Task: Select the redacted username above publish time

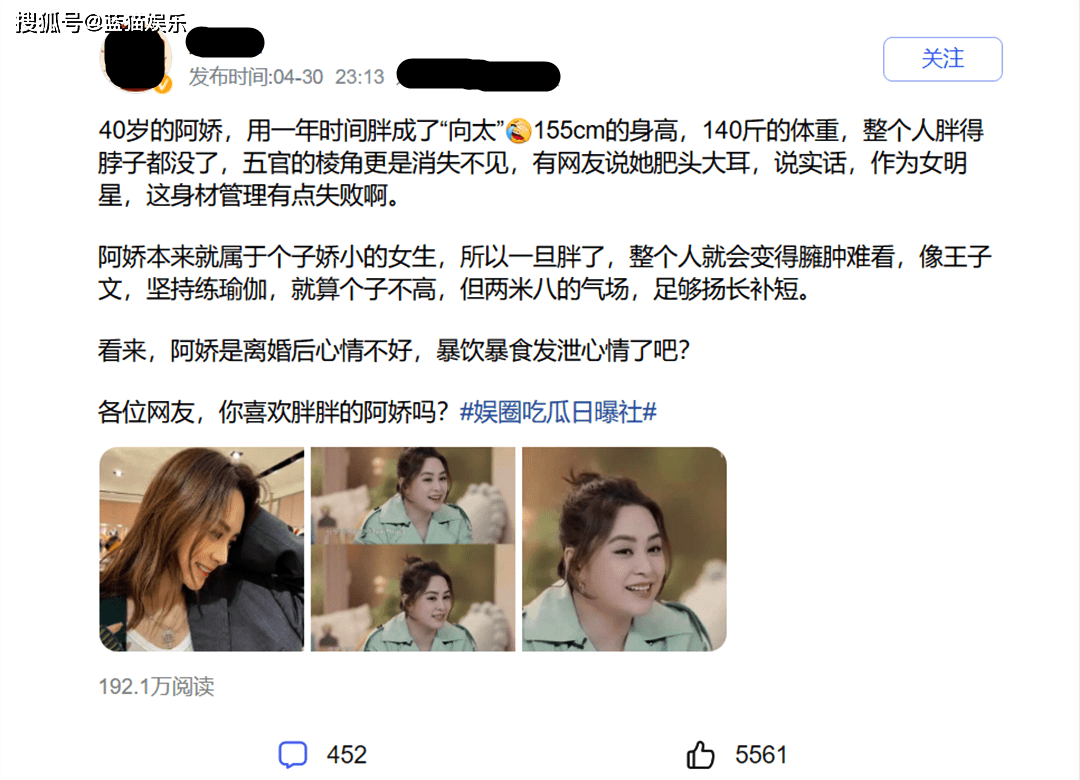Action: point(225,42)
